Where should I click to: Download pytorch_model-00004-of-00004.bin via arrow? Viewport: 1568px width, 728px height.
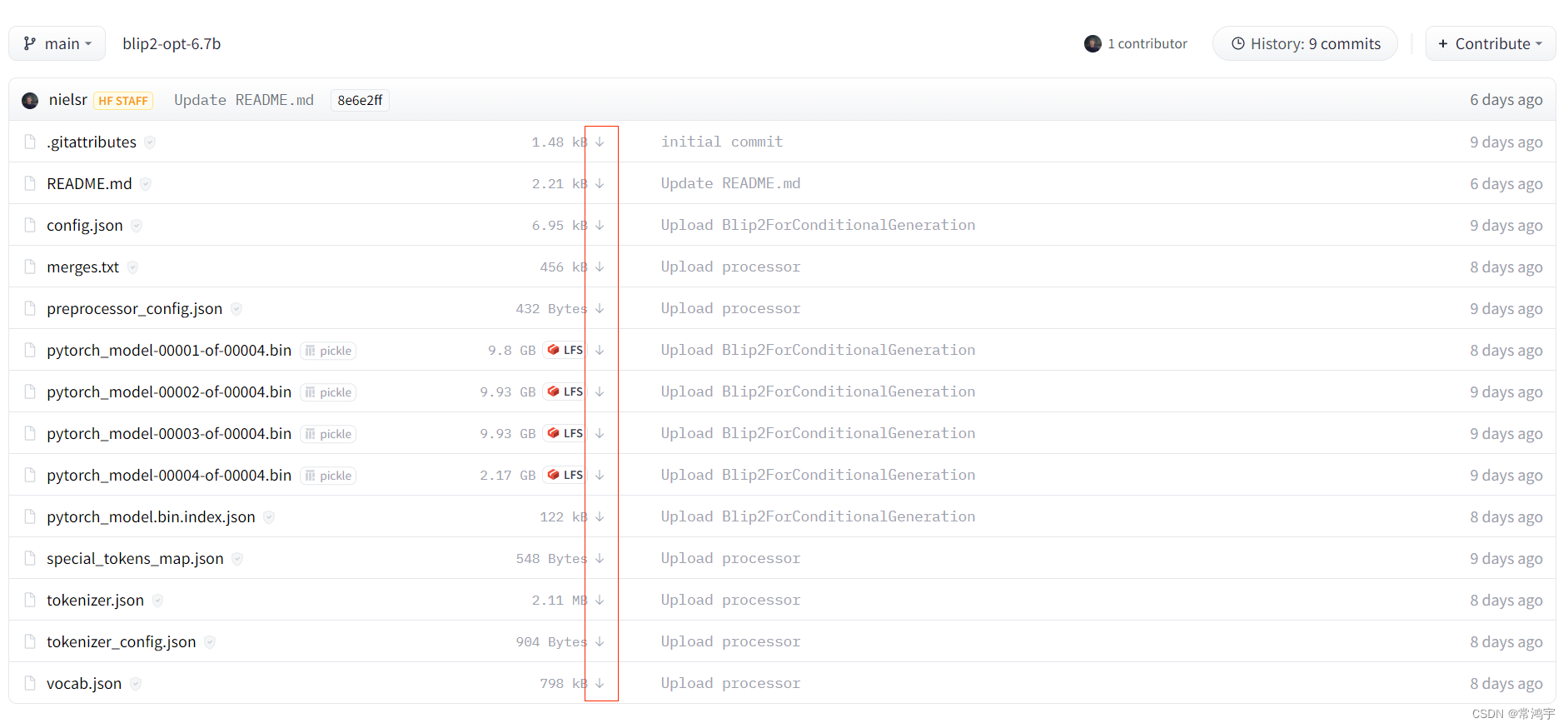click(x=600, y=475)
